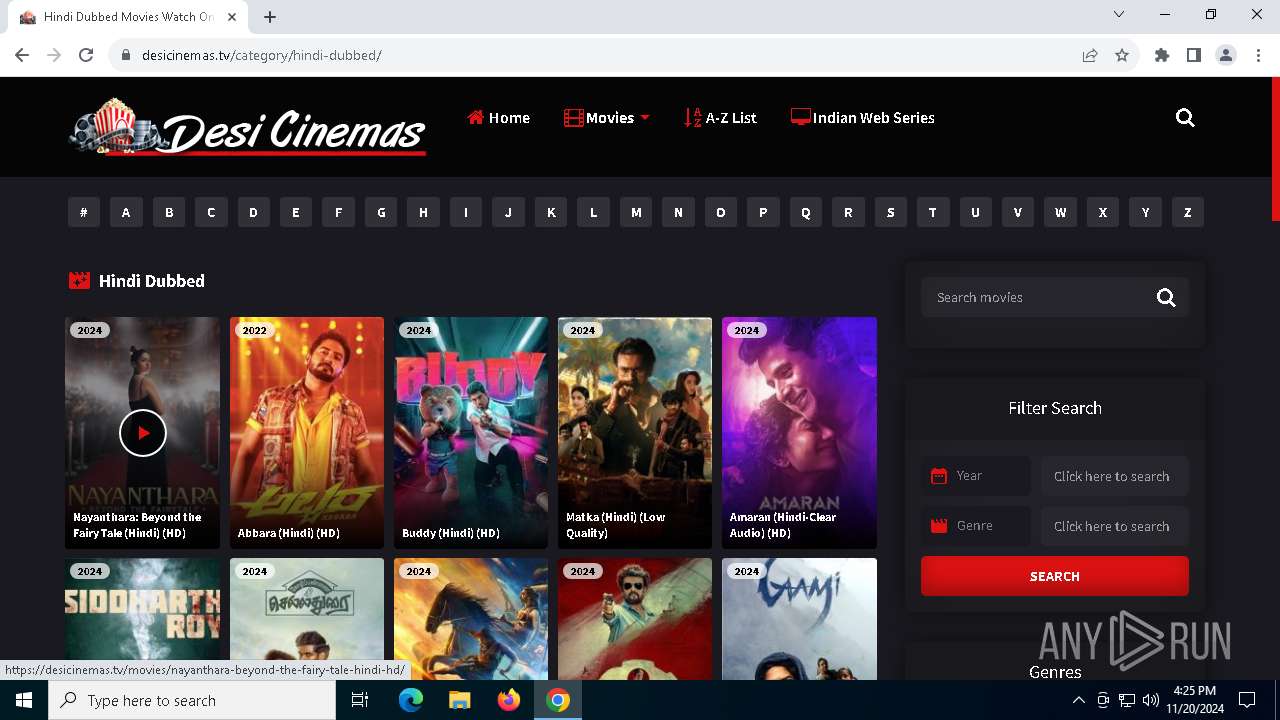
Task: Open the Chrome extensions puzzle icon
Action: (1162, 55)
